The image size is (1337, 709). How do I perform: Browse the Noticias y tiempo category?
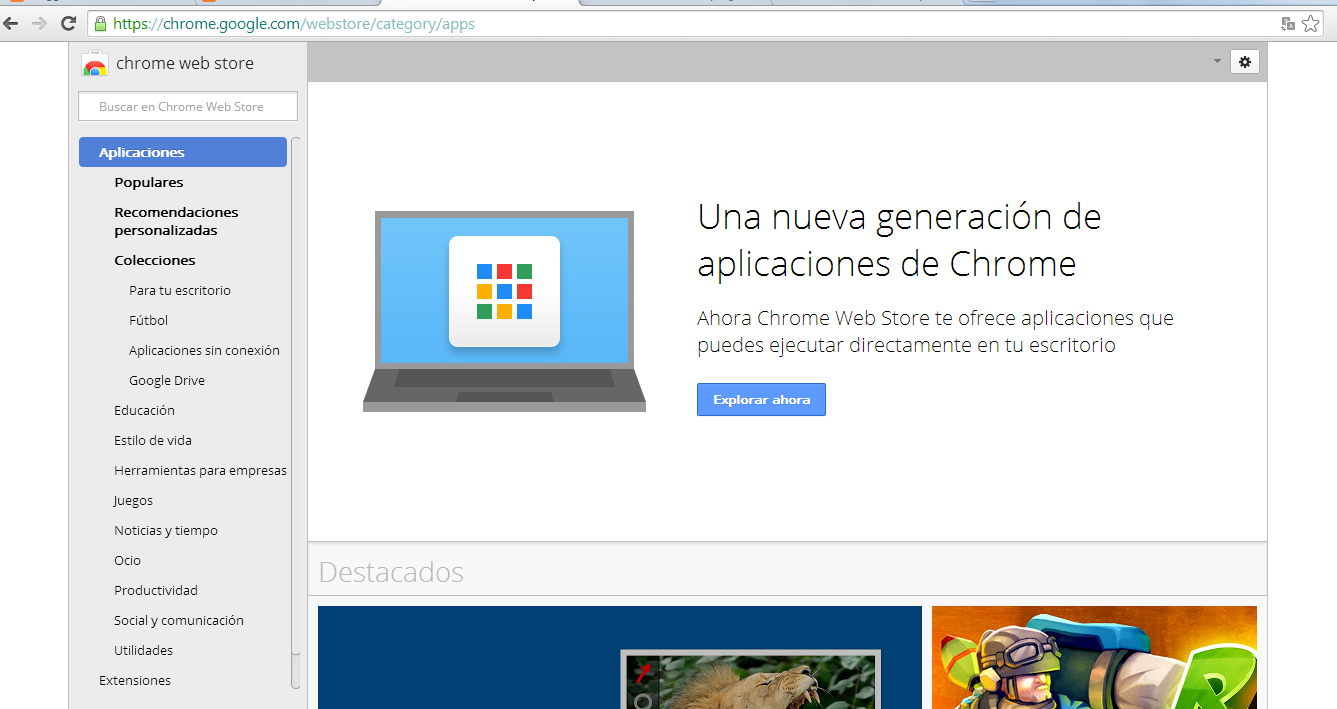[166, 530]
